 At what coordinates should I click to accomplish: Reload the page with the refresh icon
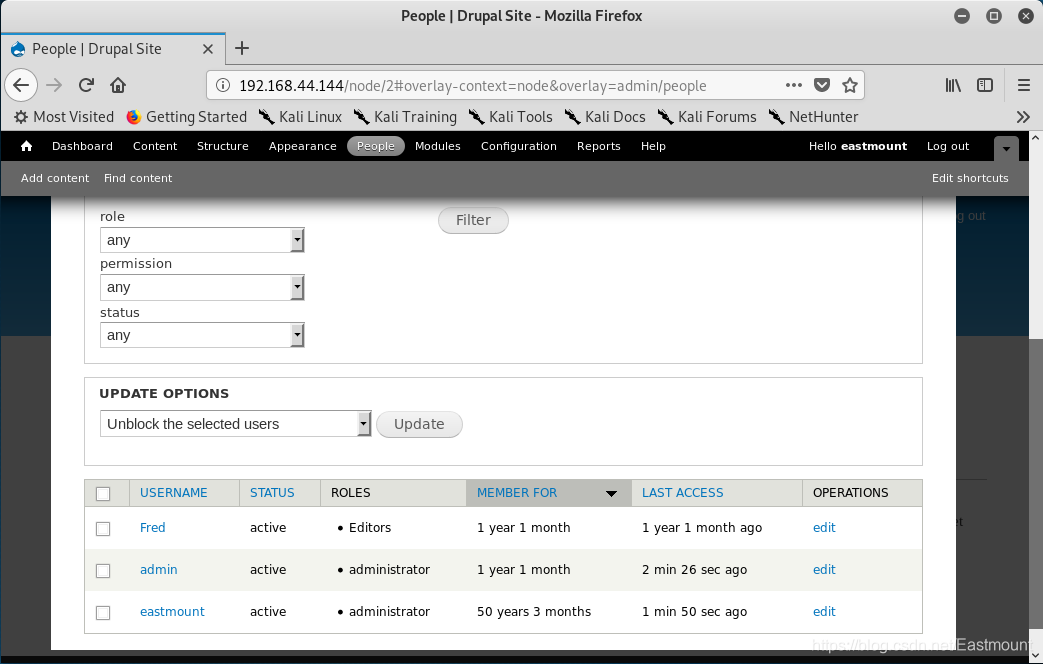[86, 85]
